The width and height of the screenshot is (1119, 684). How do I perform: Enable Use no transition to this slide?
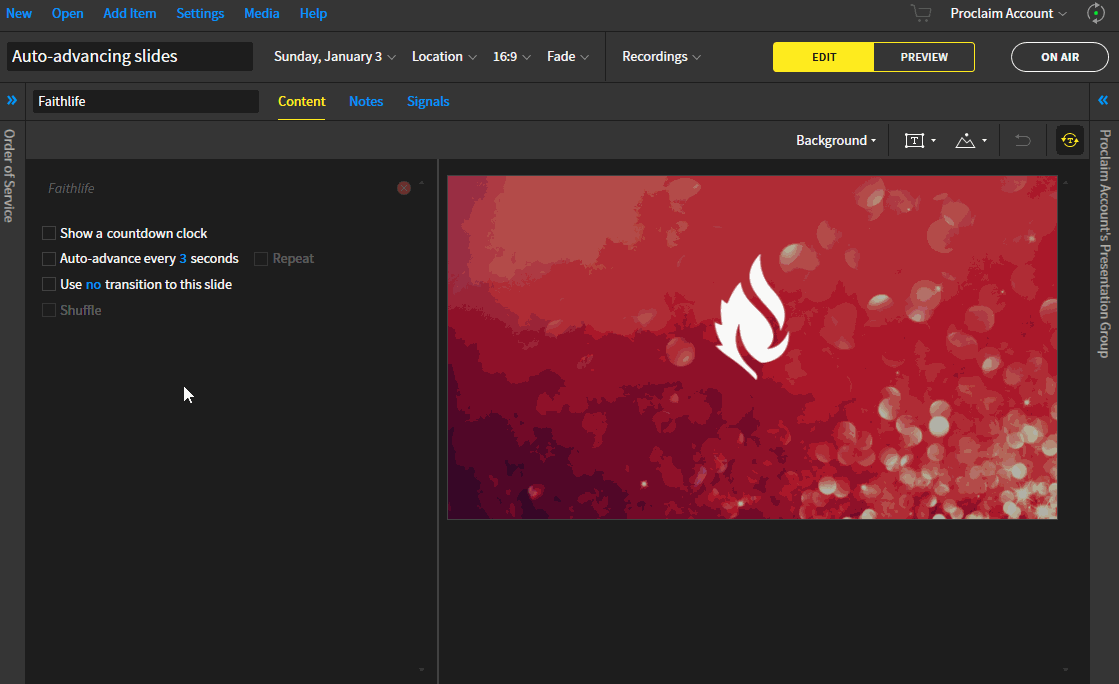click(49, 284)
